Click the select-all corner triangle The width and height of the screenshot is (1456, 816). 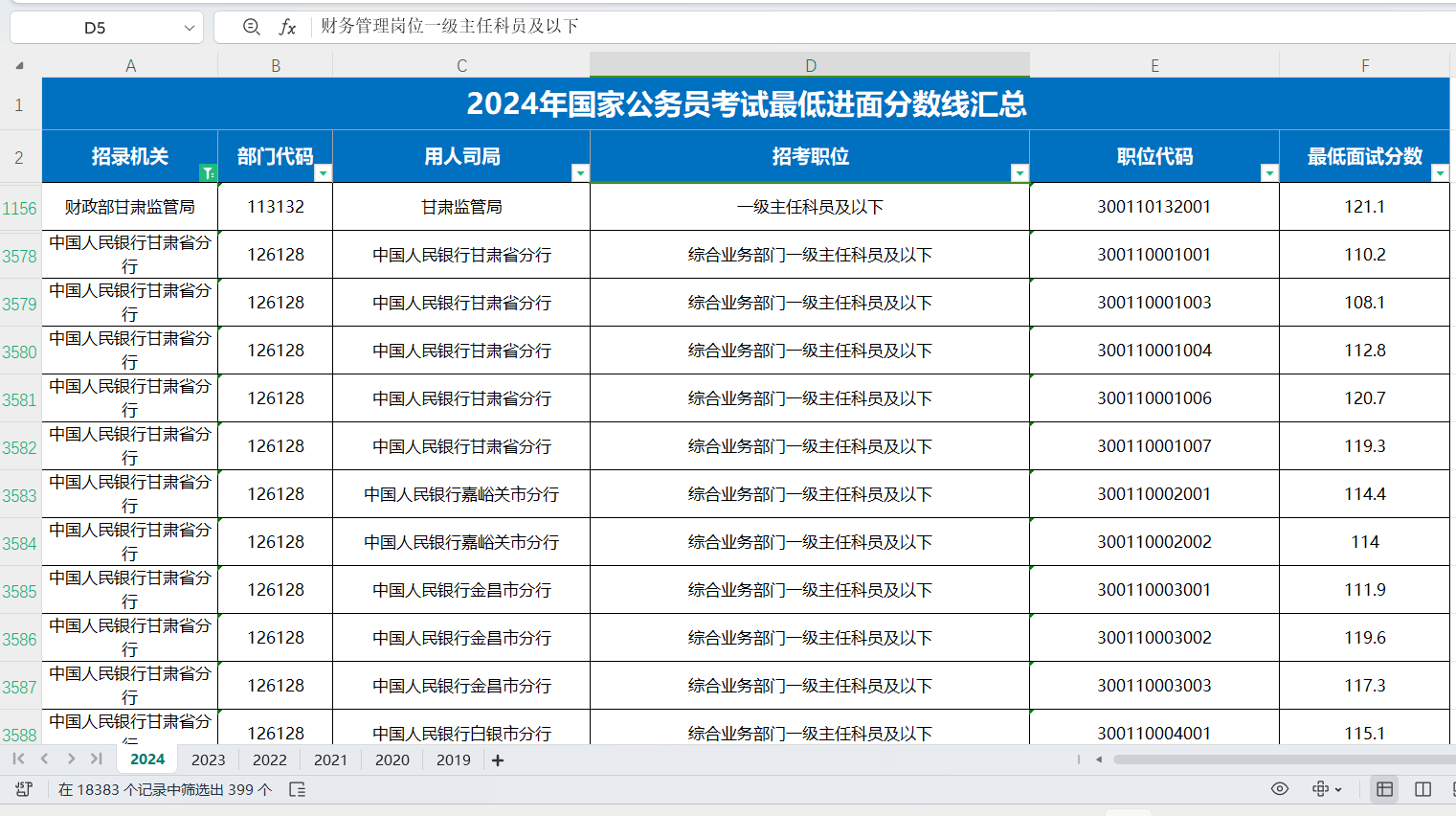[19, 65]
